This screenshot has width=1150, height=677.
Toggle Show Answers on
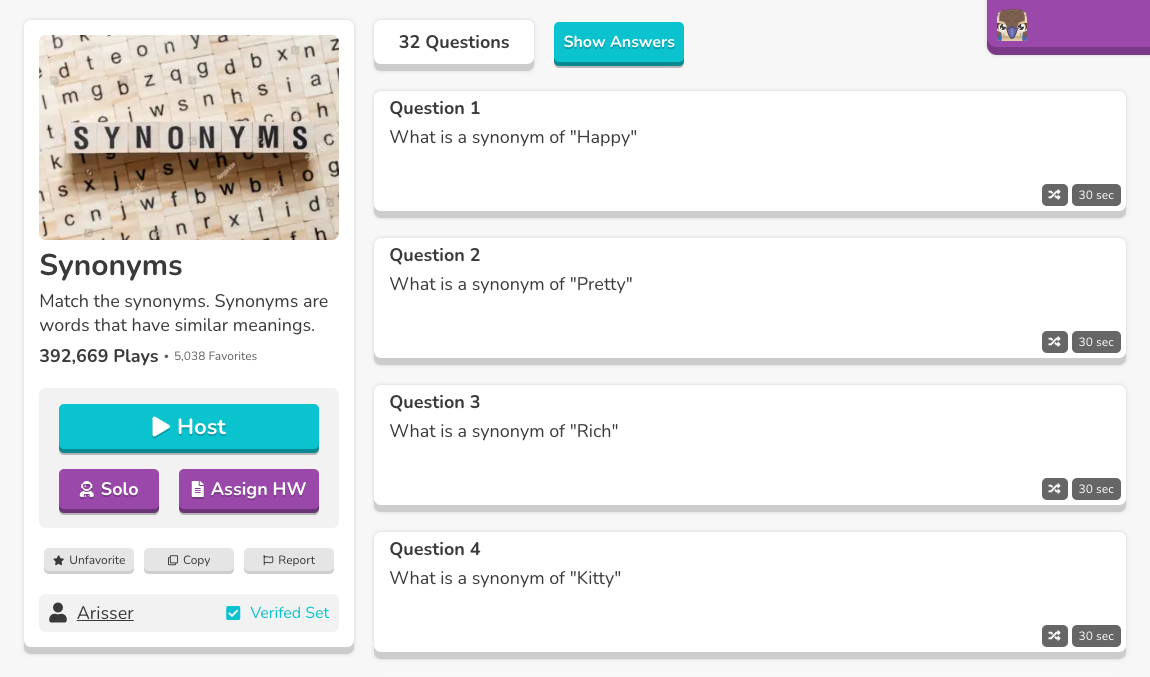click(x=618, y=42)
